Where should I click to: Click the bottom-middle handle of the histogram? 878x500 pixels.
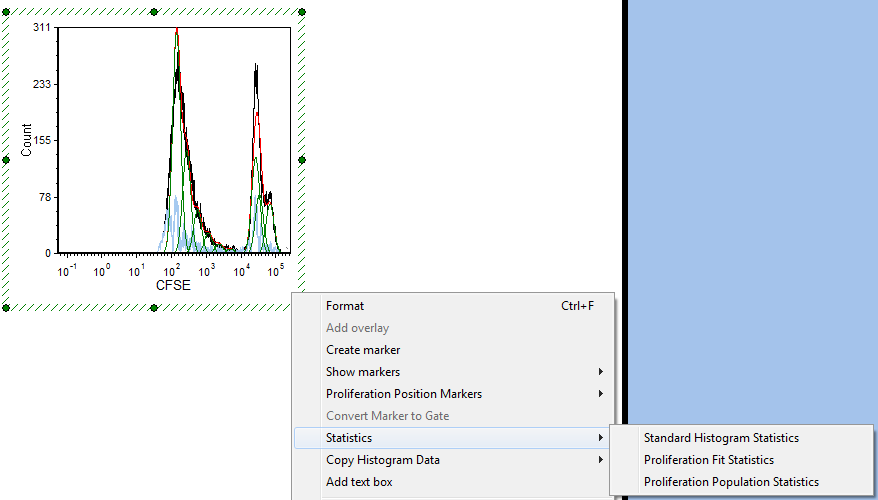click(154, 308)
